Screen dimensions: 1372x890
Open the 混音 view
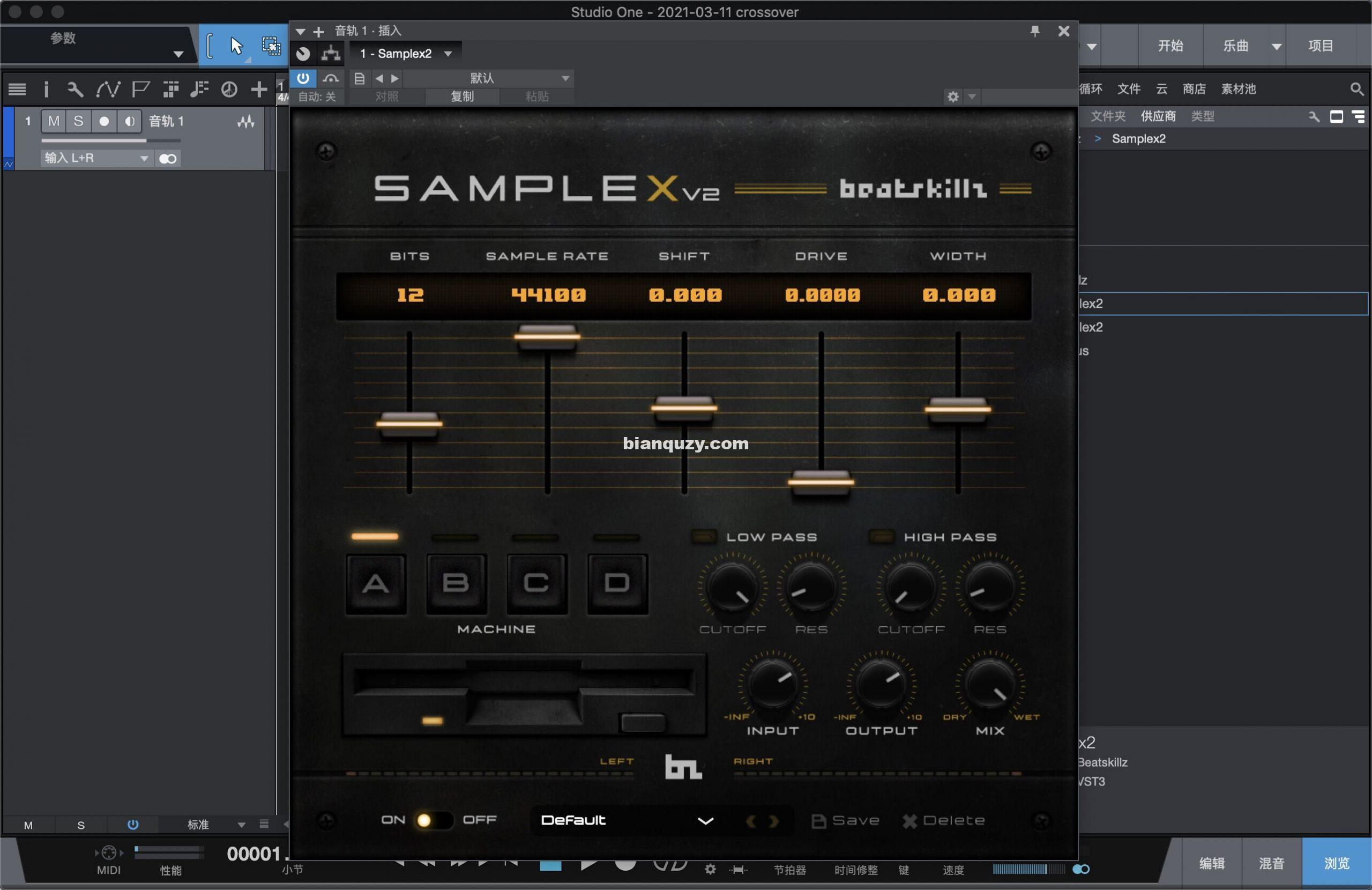1272,863
